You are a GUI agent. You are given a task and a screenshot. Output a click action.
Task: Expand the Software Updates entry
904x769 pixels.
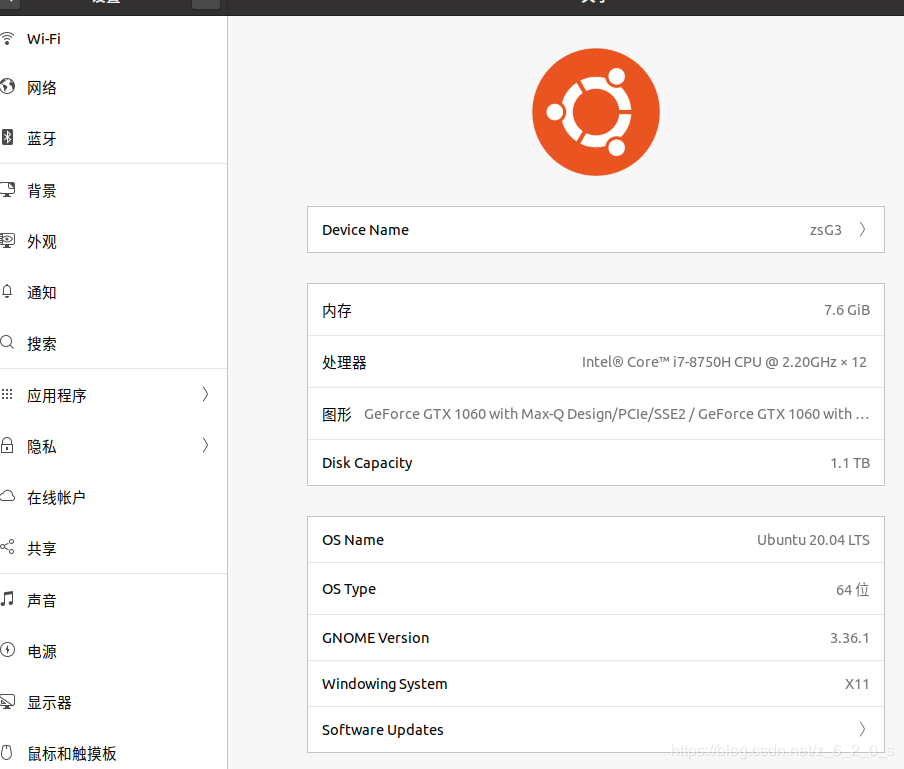pyautogui.click(x=861, y=729)
